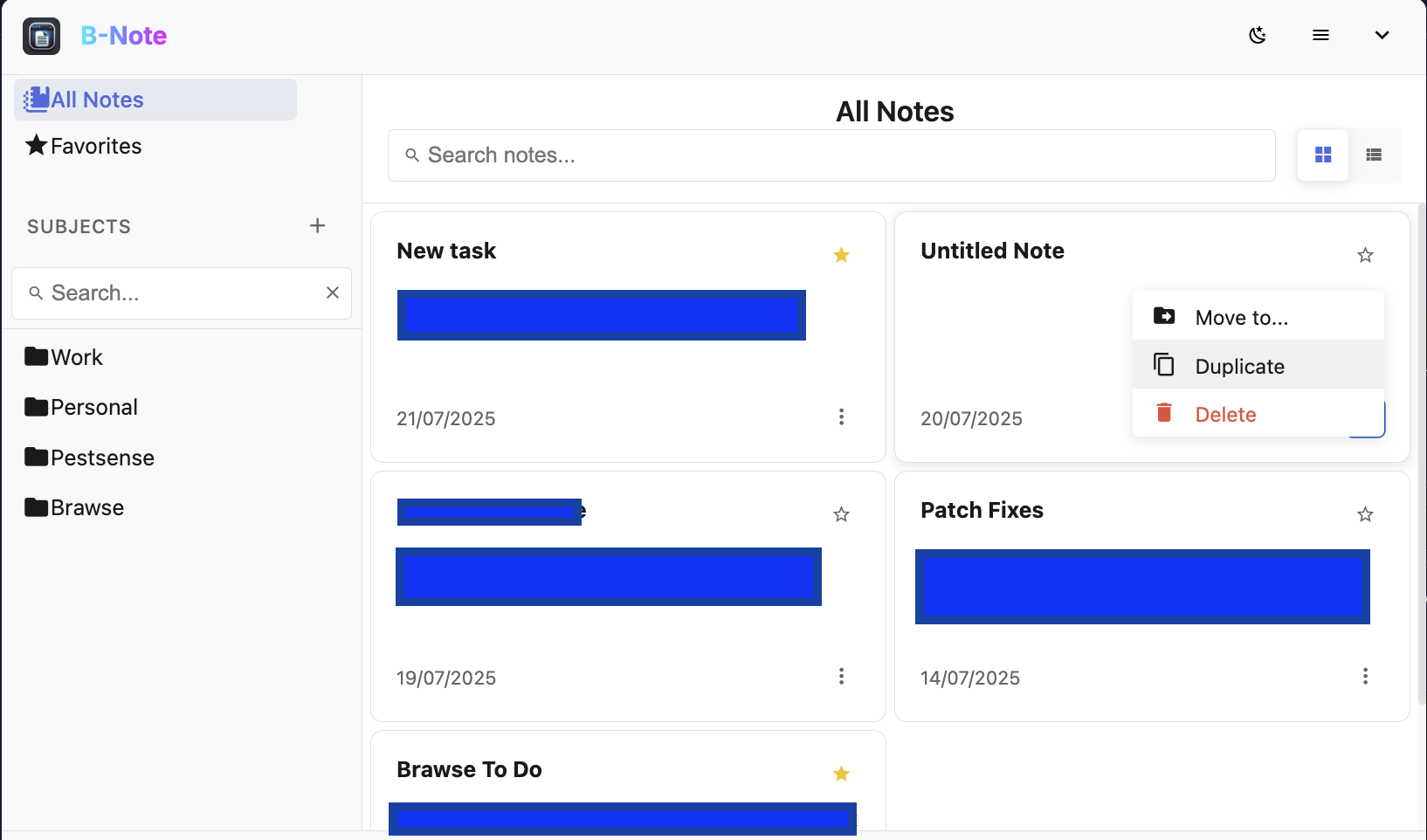The height and width of the screenshot is (840, 1427).
Task: Switch to list view layout
Action: coord(1374,155)
